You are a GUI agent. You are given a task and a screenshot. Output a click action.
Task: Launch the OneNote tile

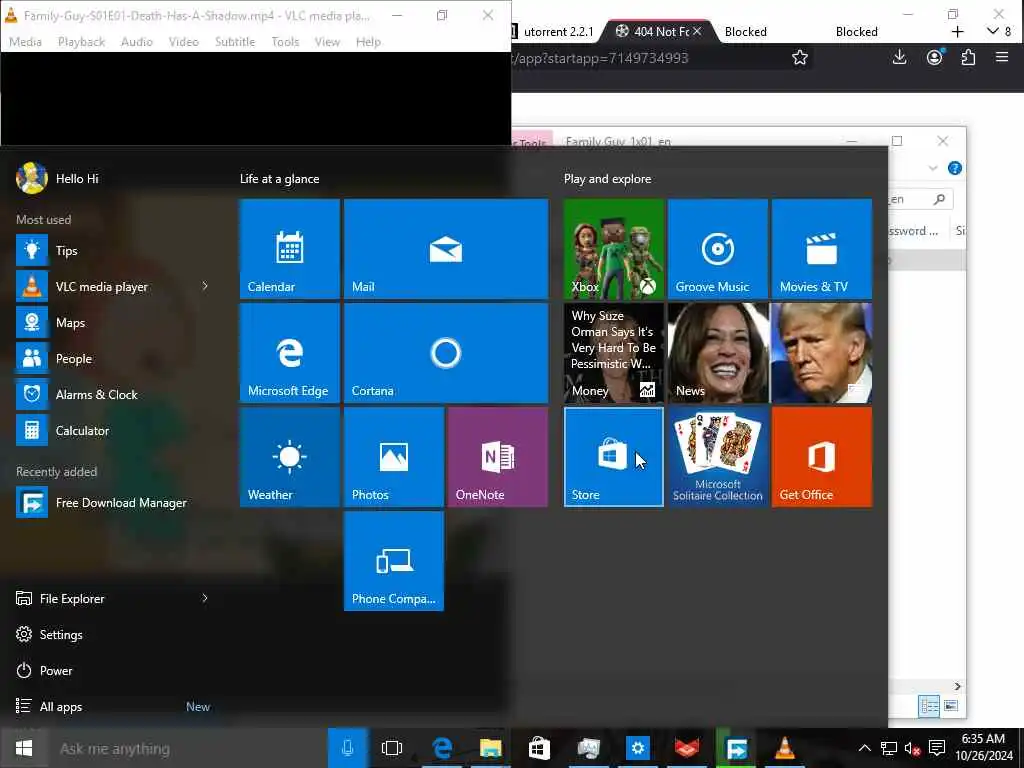pos(498,457)
